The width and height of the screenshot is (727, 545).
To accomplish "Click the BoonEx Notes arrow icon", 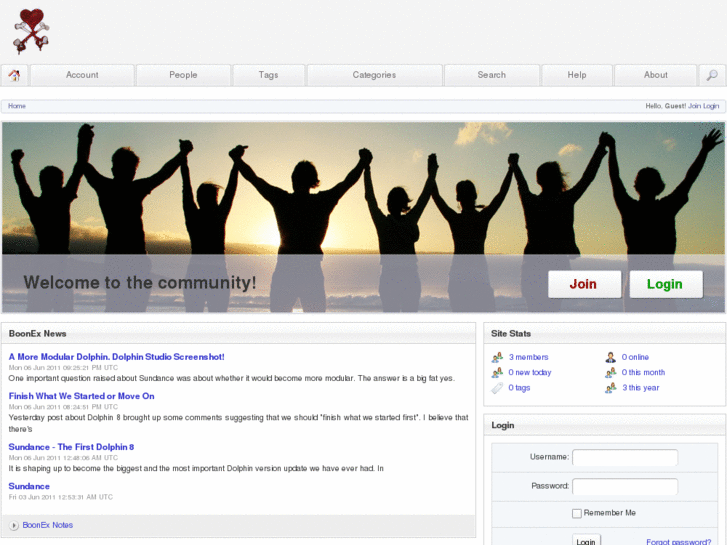I will click(x=14, y=525).
